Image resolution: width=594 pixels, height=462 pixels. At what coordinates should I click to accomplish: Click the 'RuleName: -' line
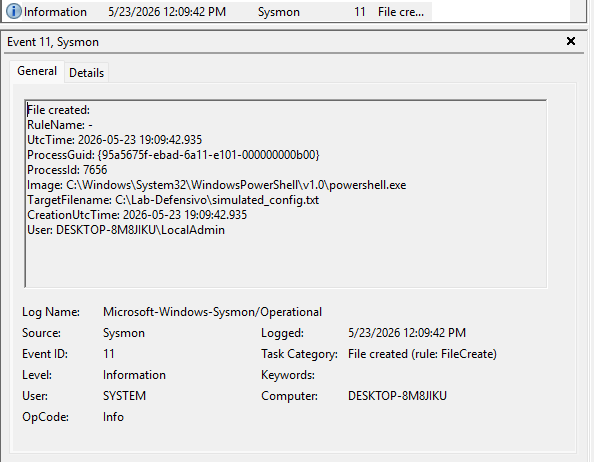point(60,125)
